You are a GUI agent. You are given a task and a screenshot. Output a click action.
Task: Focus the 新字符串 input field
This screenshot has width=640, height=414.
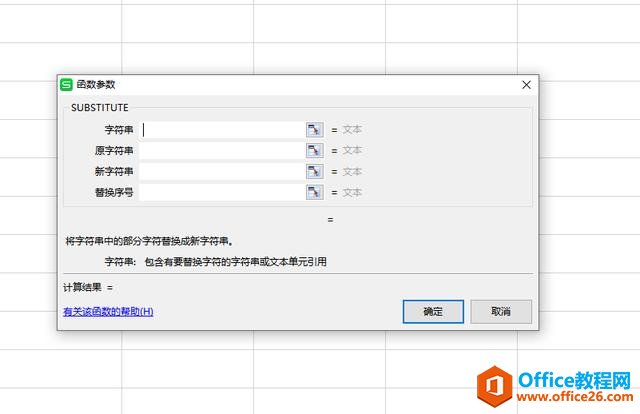click(222, 171)
